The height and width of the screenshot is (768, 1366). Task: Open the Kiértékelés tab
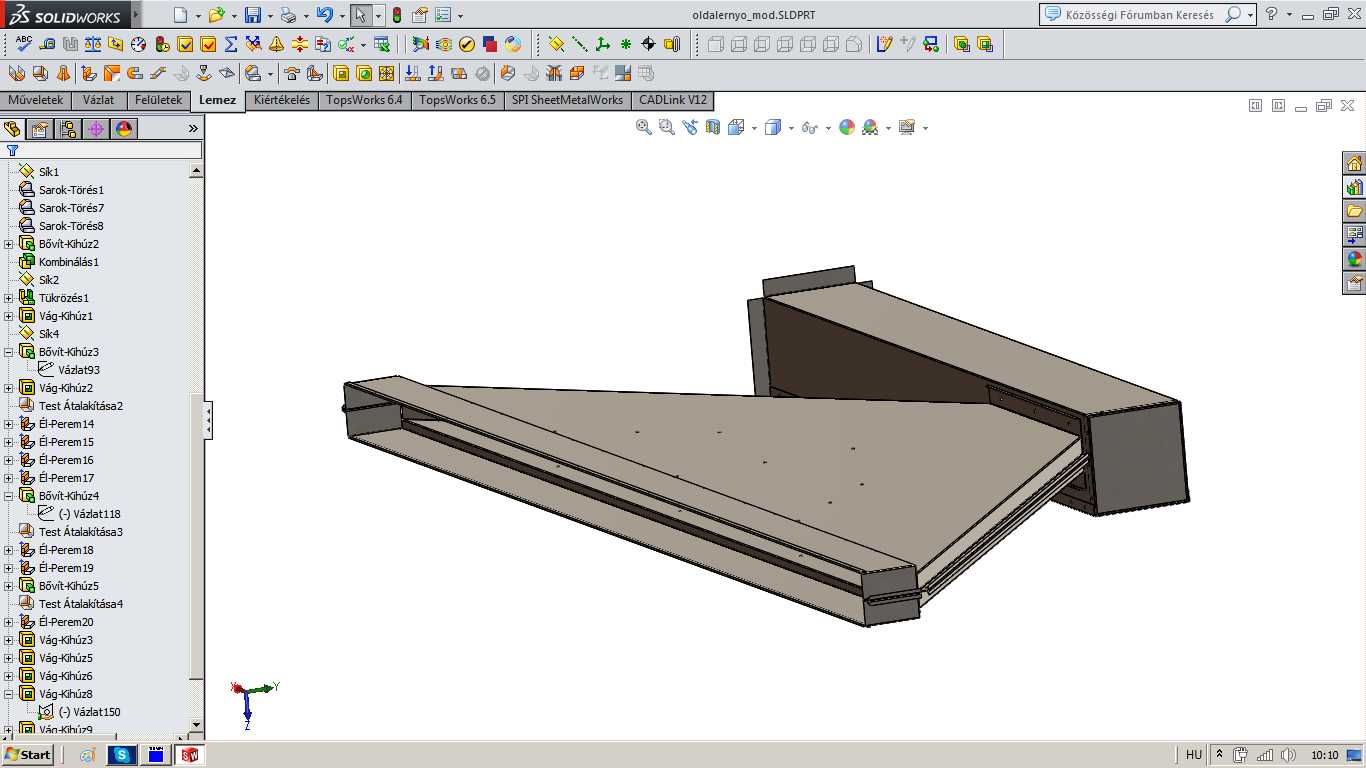pyautogui.click(x=282, y=100)
